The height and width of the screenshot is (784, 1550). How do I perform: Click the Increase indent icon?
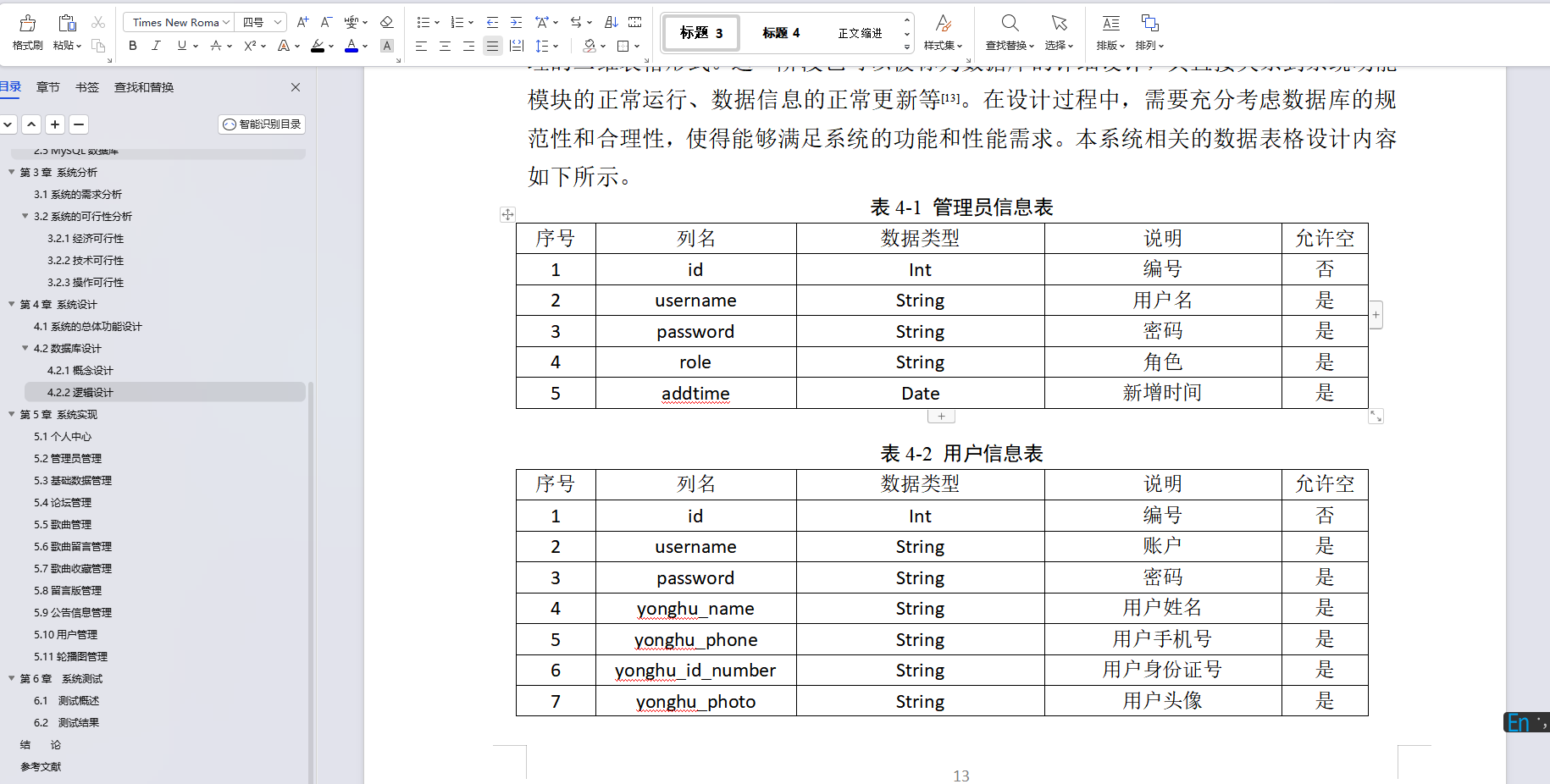(x=516, y=22)
